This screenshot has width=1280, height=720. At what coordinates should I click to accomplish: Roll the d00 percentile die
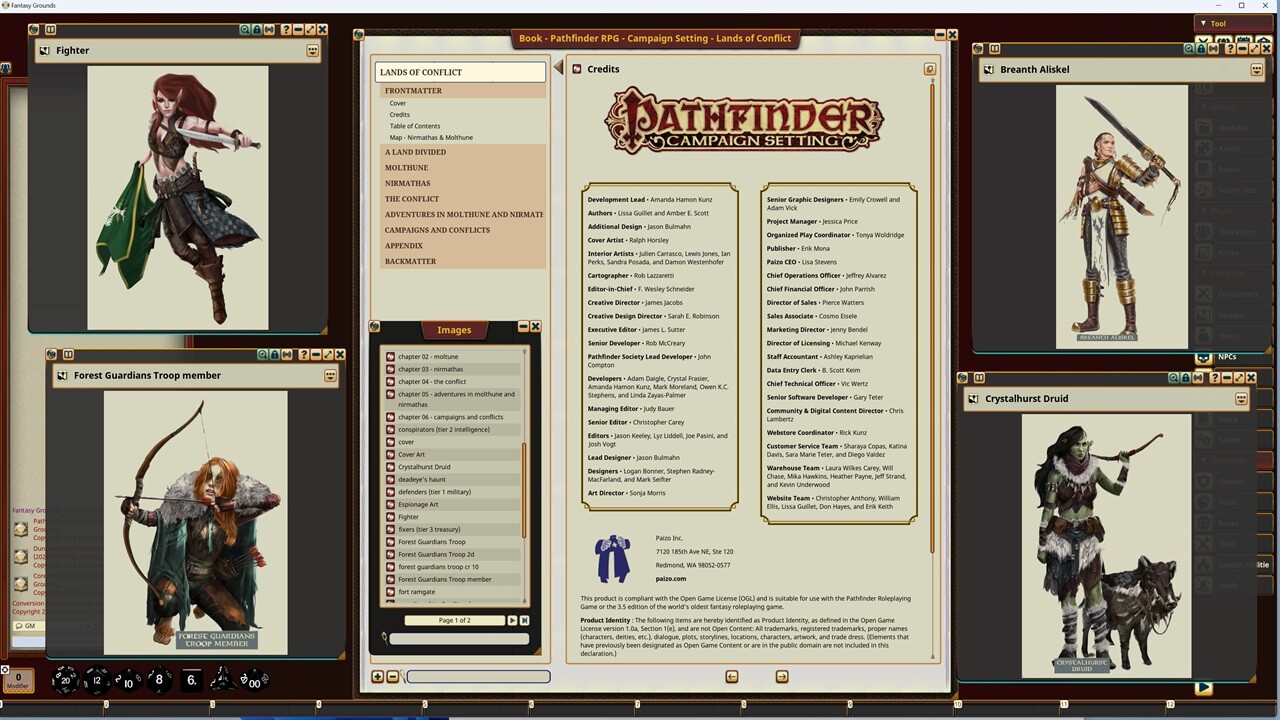click(x=253, y=681)
